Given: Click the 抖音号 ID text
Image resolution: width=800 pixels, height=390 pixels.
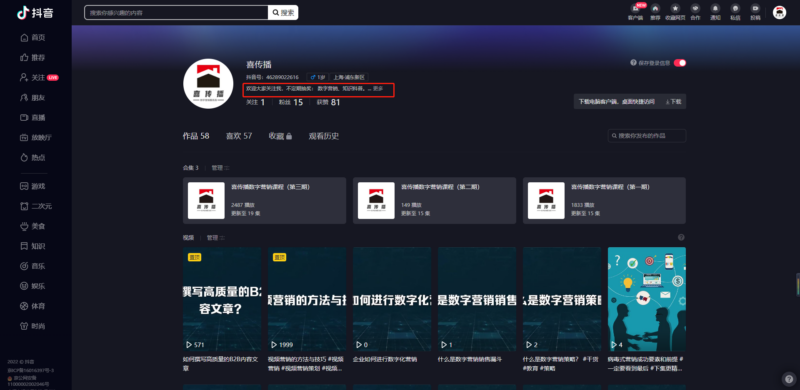Looking at the screenshot, I should [272, 77].
